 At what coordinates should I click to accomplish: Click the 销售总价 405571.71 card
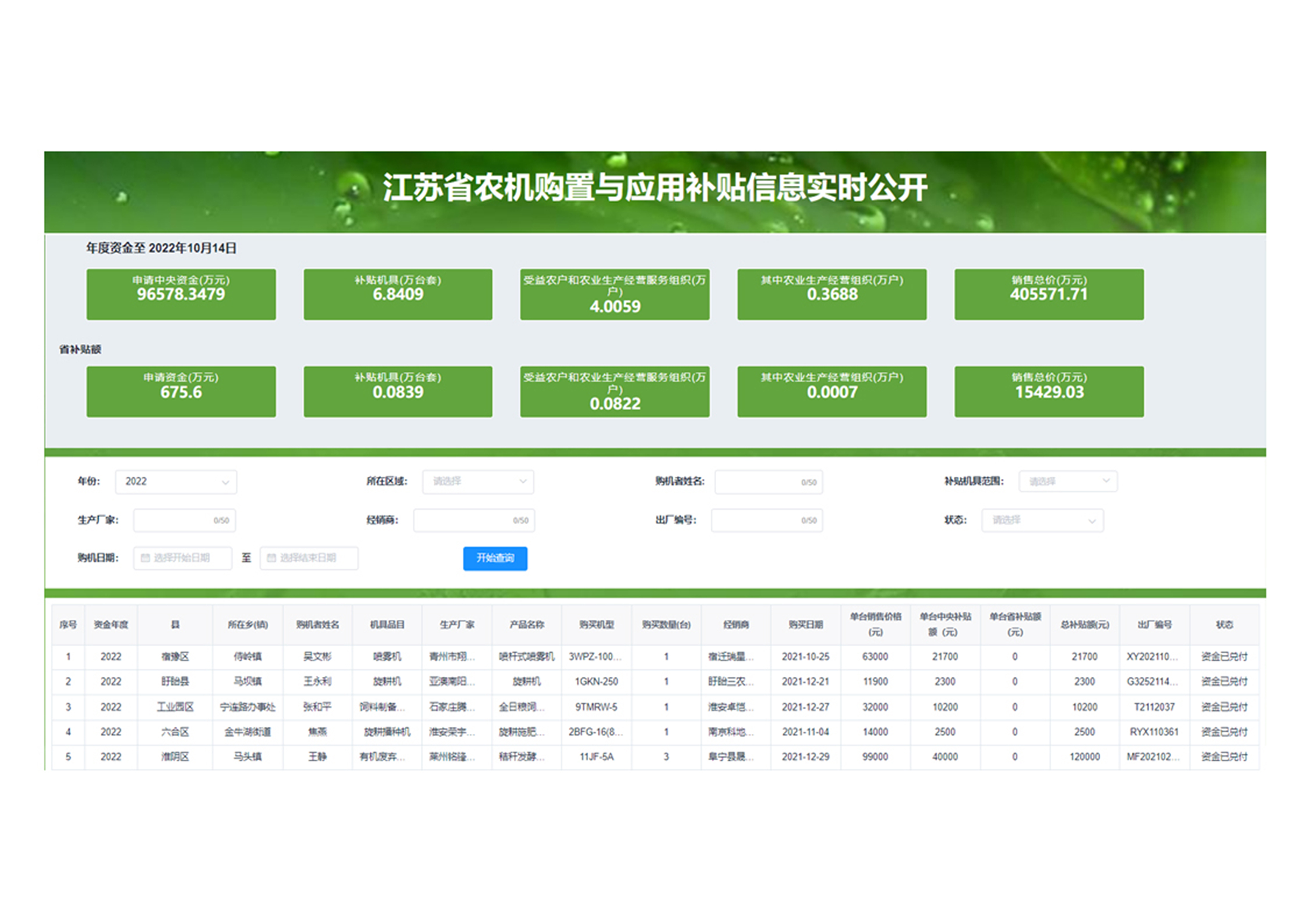[x=1049, y=294]
